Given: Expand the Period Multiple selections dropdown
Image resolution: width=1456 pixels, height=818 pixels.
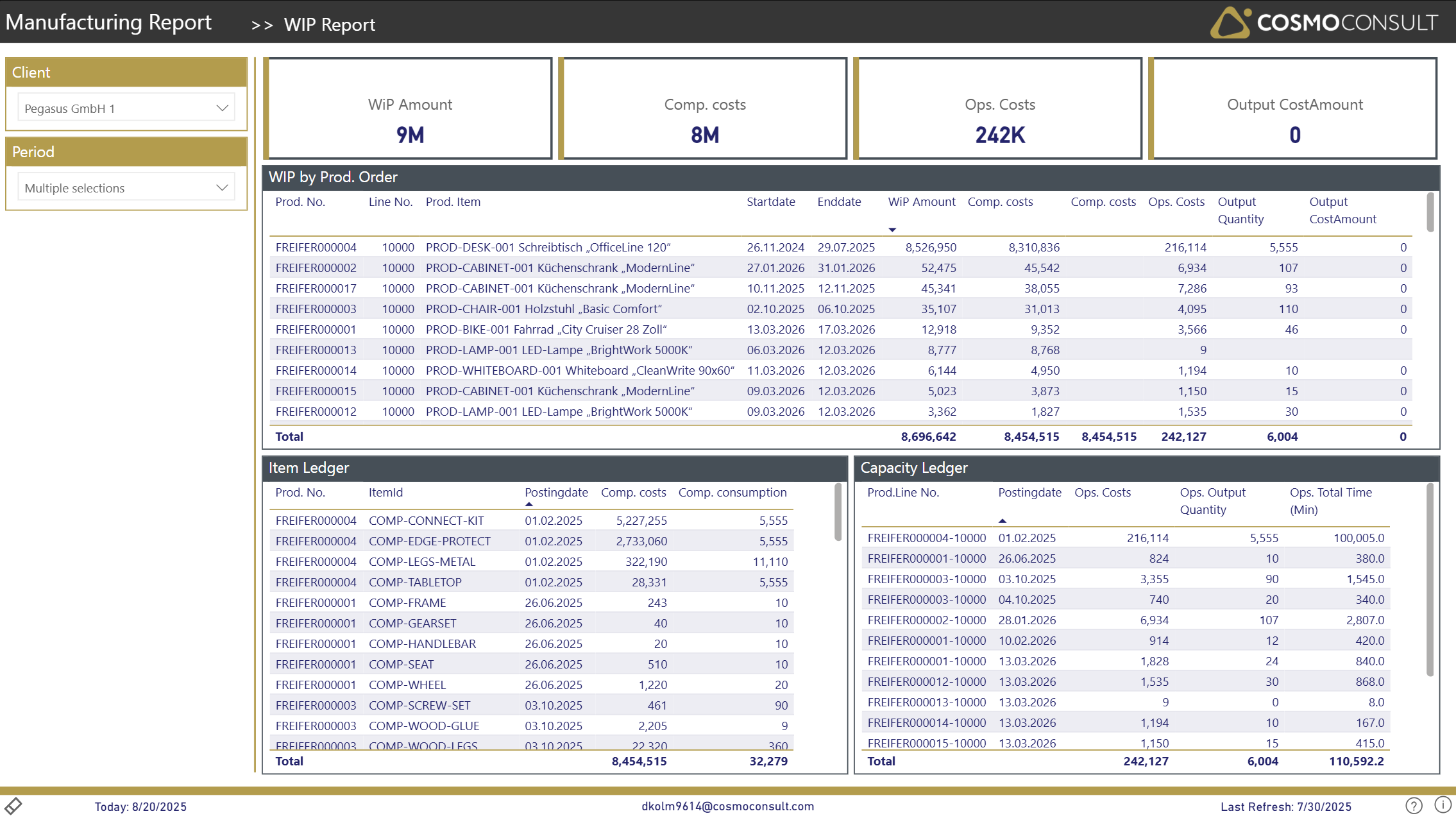Looking at the screenshot, I should point(125,187).
